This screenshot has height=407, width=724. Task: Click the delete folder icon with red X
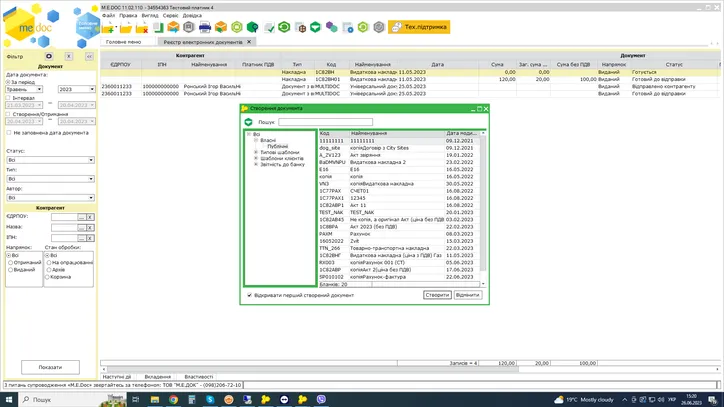147,28
